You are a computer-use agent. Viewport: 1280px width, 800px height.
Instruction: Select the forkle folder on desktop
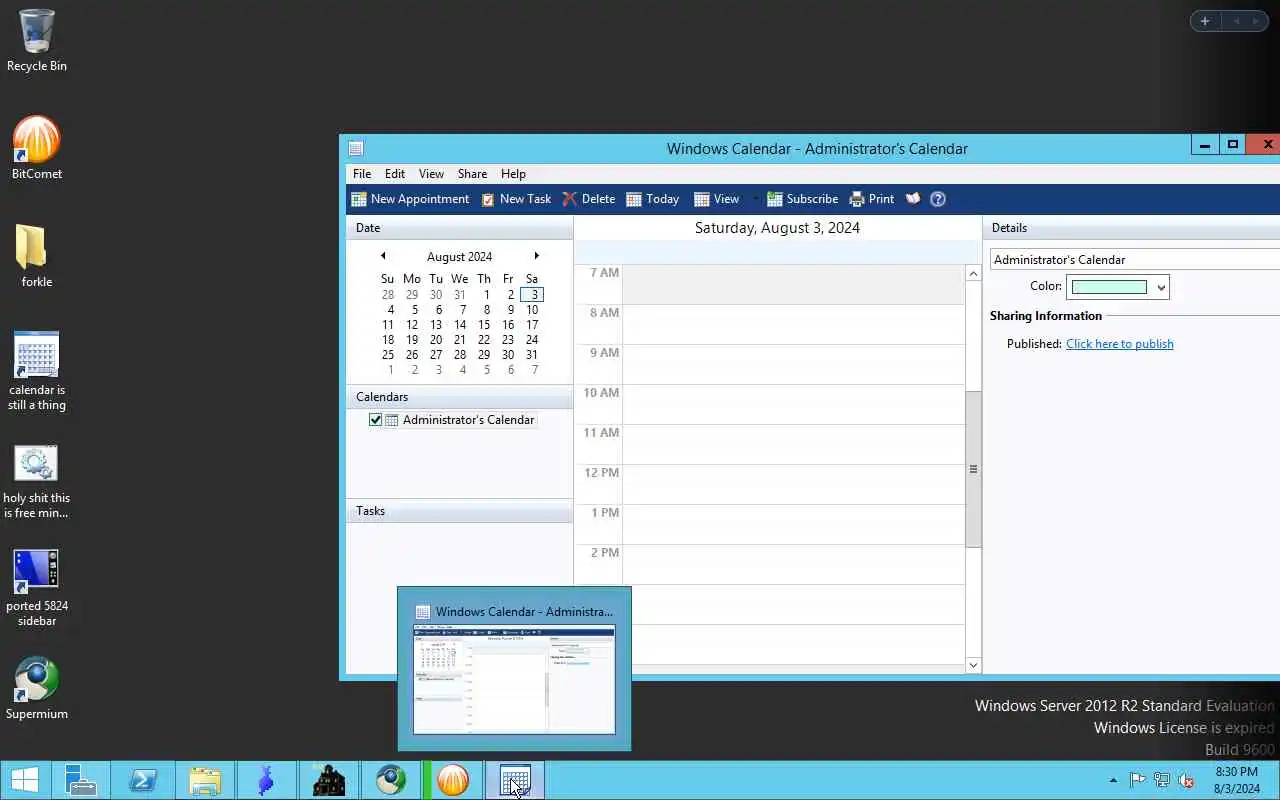(37, 256)
